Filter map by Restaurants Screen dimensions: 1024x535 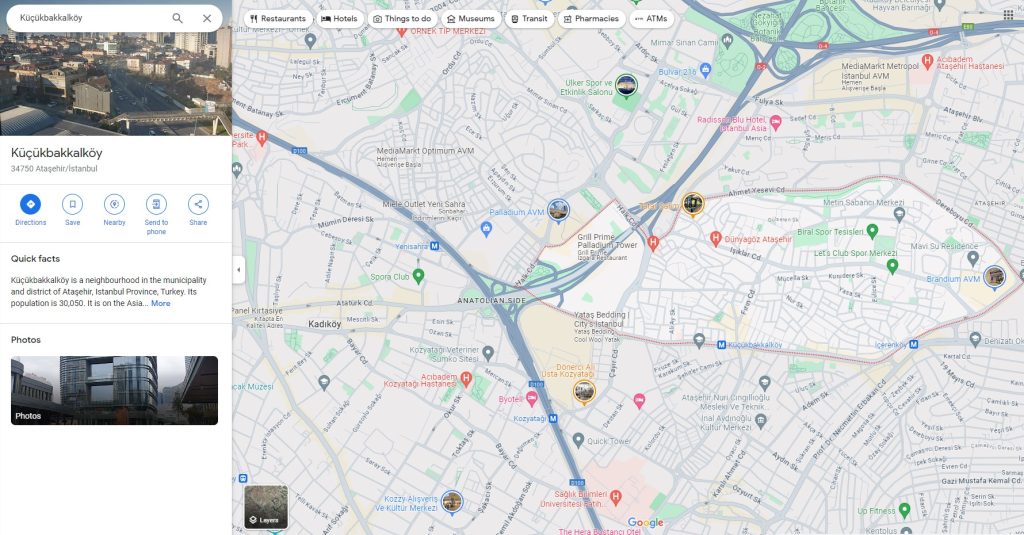click(x=278, y=18)
